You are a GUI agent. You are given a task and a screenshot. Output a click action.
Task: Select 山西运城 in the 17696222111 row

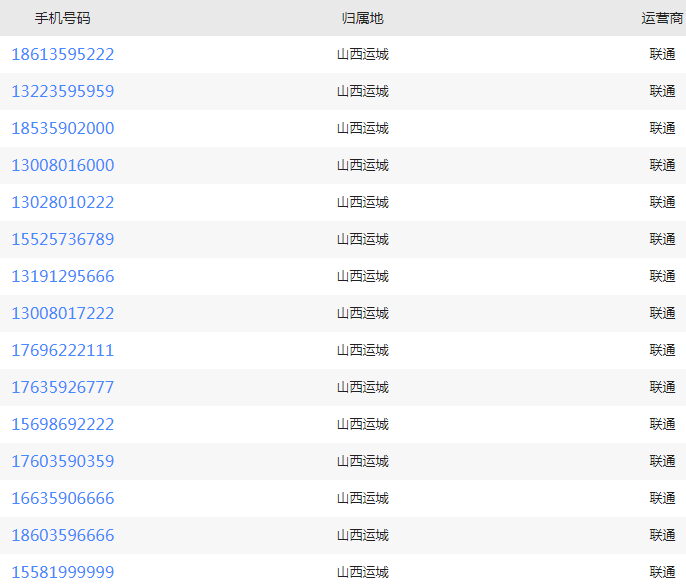(363, 350)
